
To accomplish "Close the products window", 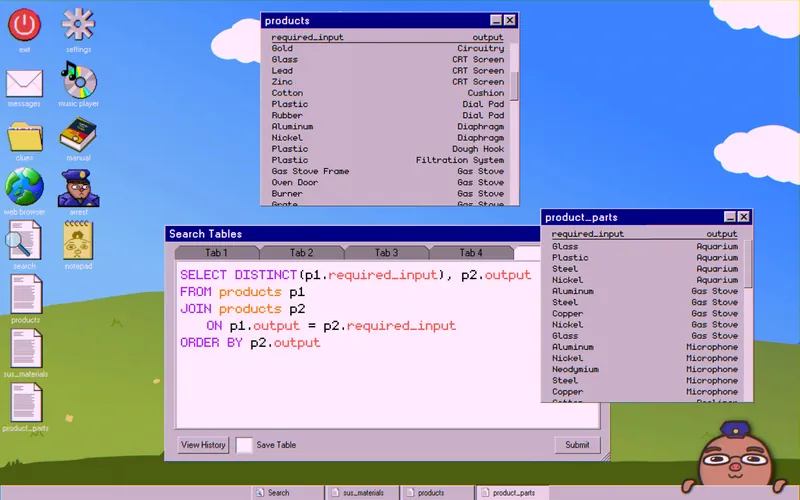I will pos(510,20).
